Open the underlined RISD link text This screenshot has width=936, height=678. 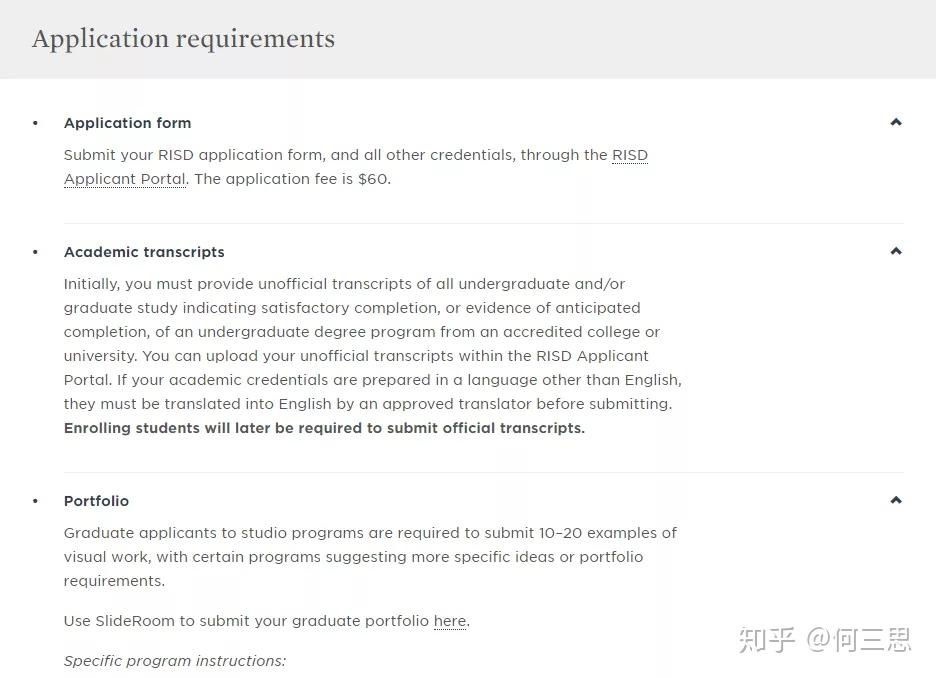point(630,155)
